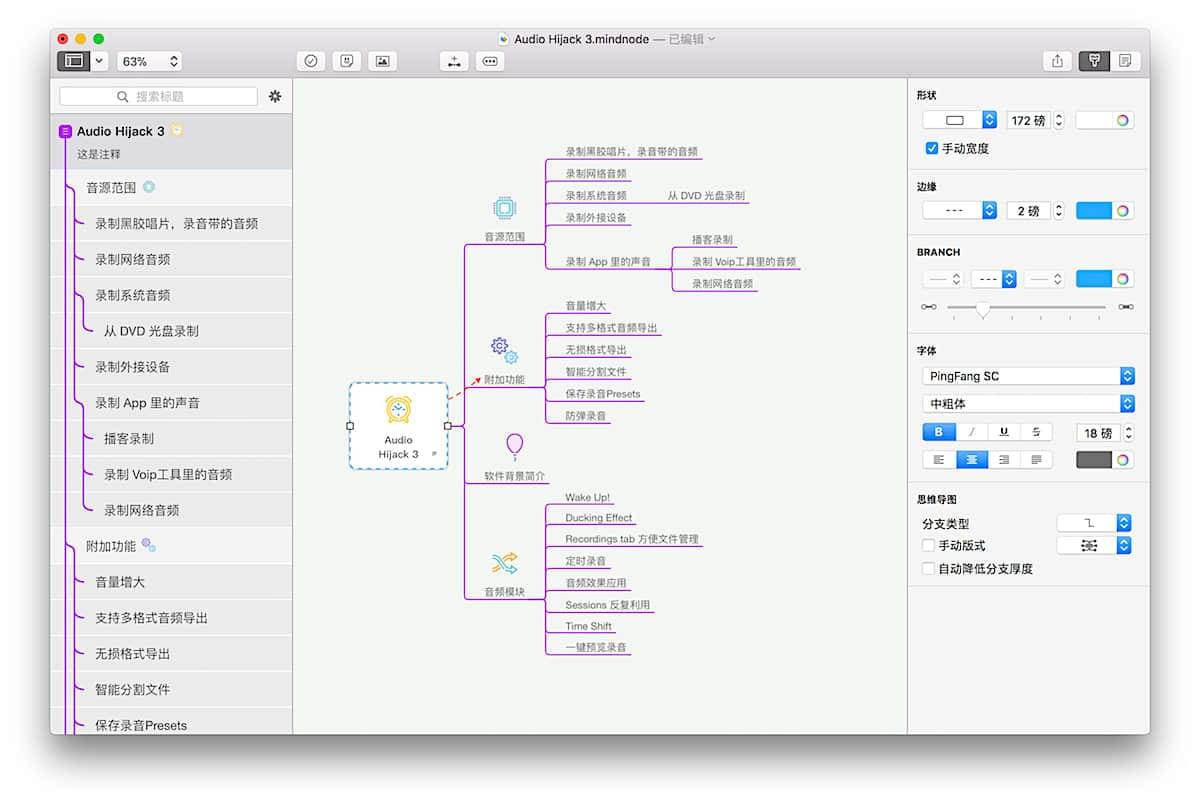
Task: Select 从 DVD 光盘录制 in the outline
Action: point(151,331)
